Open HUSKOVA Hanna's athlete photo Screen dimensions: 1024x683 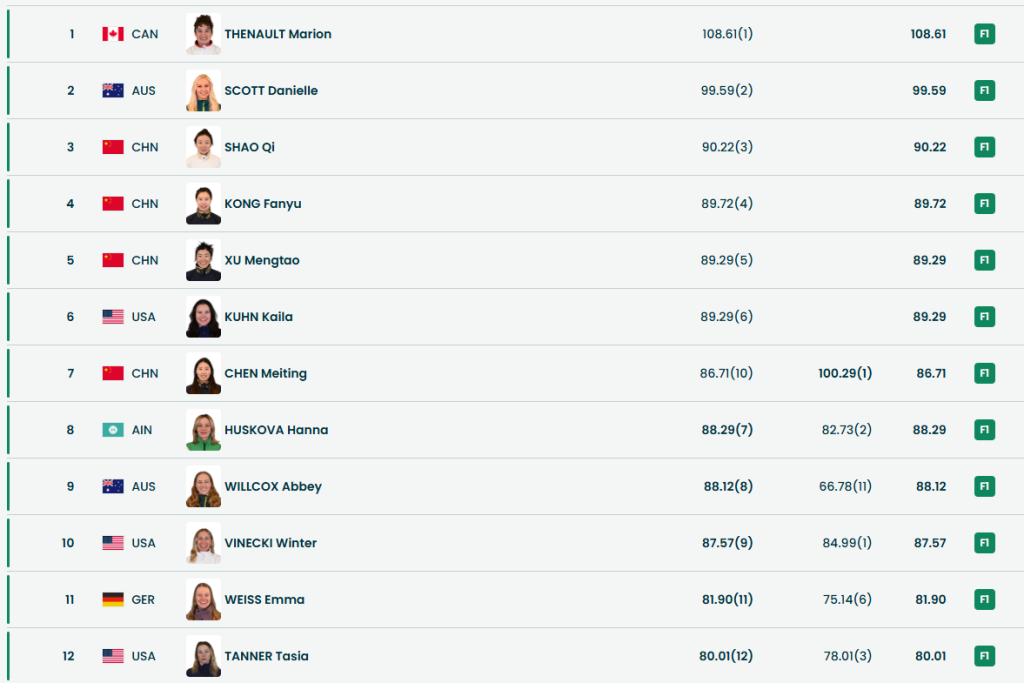pyautogui.click(x=203, y=430)
